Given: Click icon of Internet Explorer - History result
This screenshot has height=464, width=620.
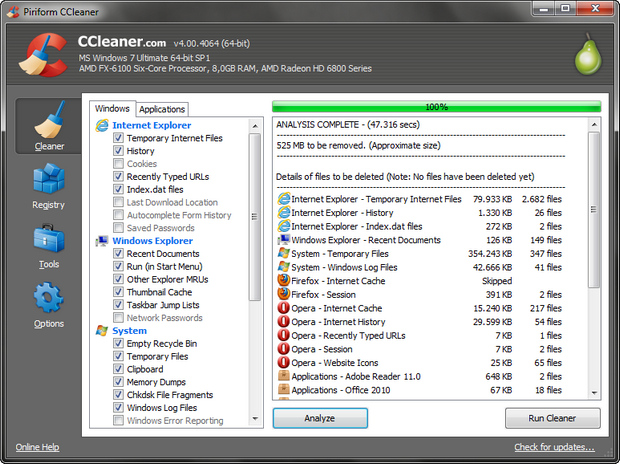Looking at the screenshot, I should 284,213.
